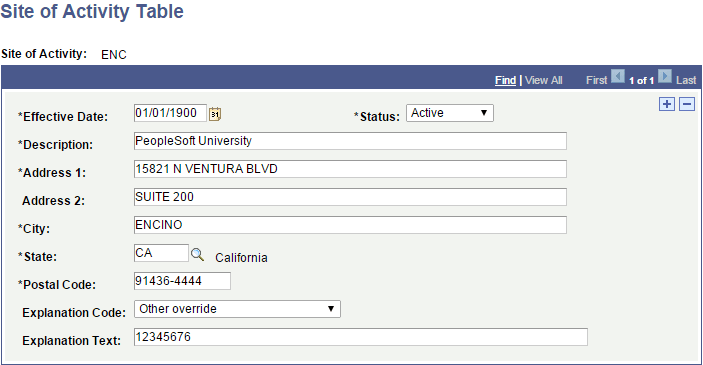This screenshot has width=703, height=365.
Task: Select the Address 2 field
Action: point(350,197)
